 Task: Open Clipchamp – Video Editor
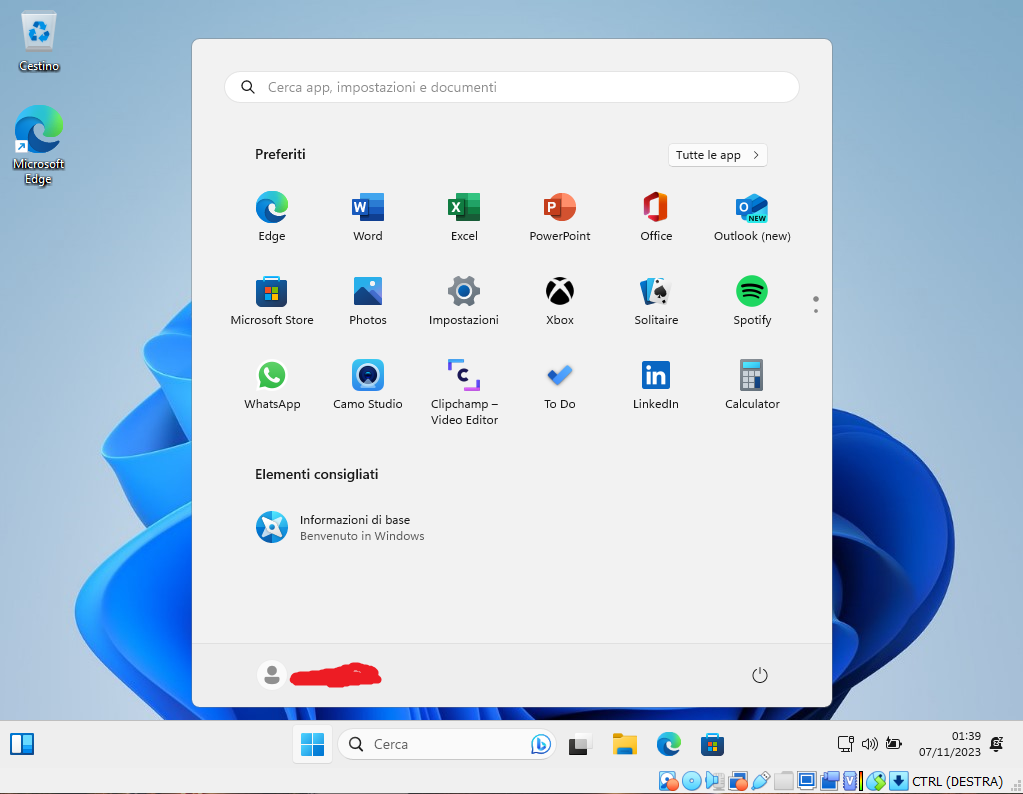click(464, 393)
